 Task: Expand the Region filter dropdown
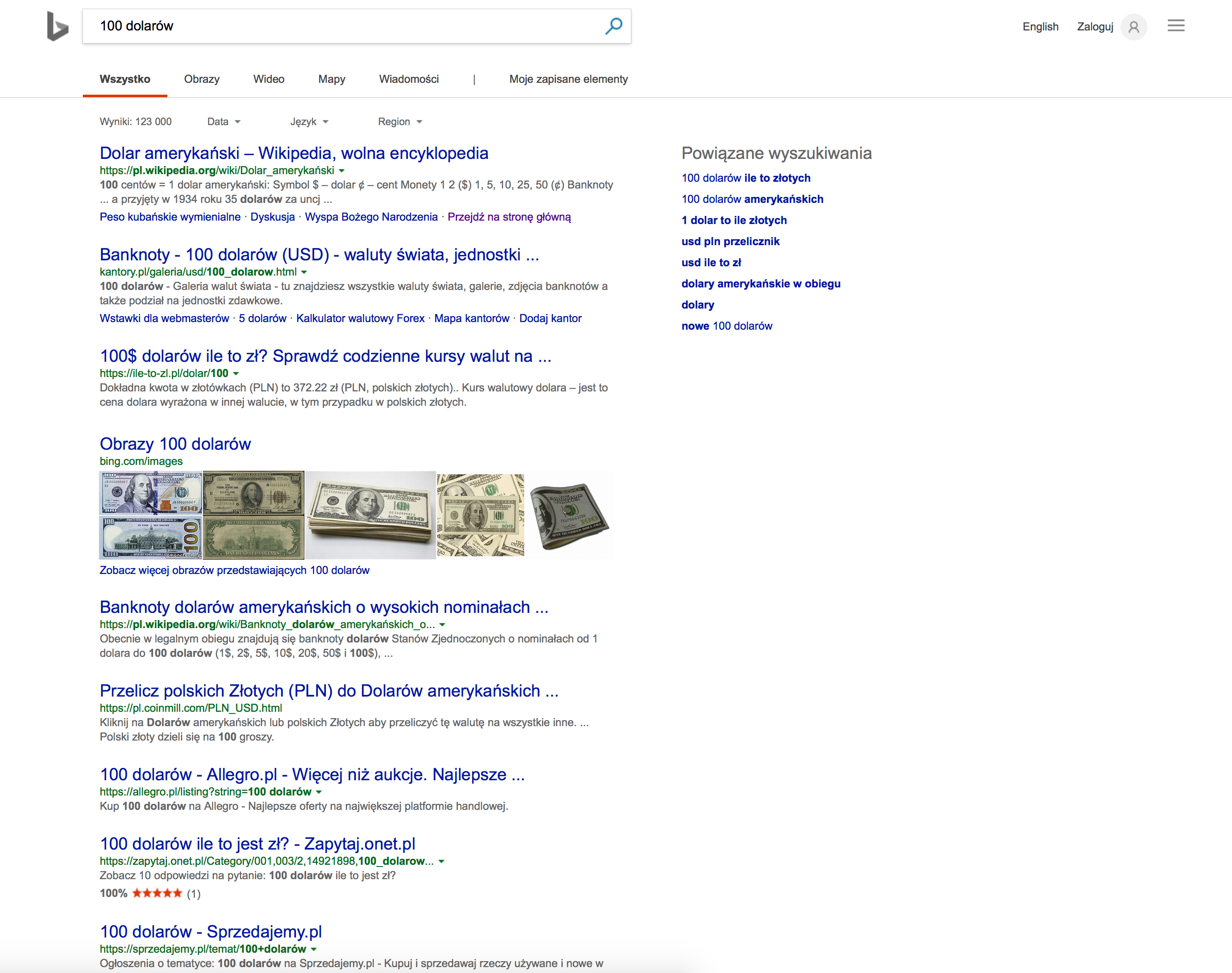pyautogui.click(x=400, y=121)
